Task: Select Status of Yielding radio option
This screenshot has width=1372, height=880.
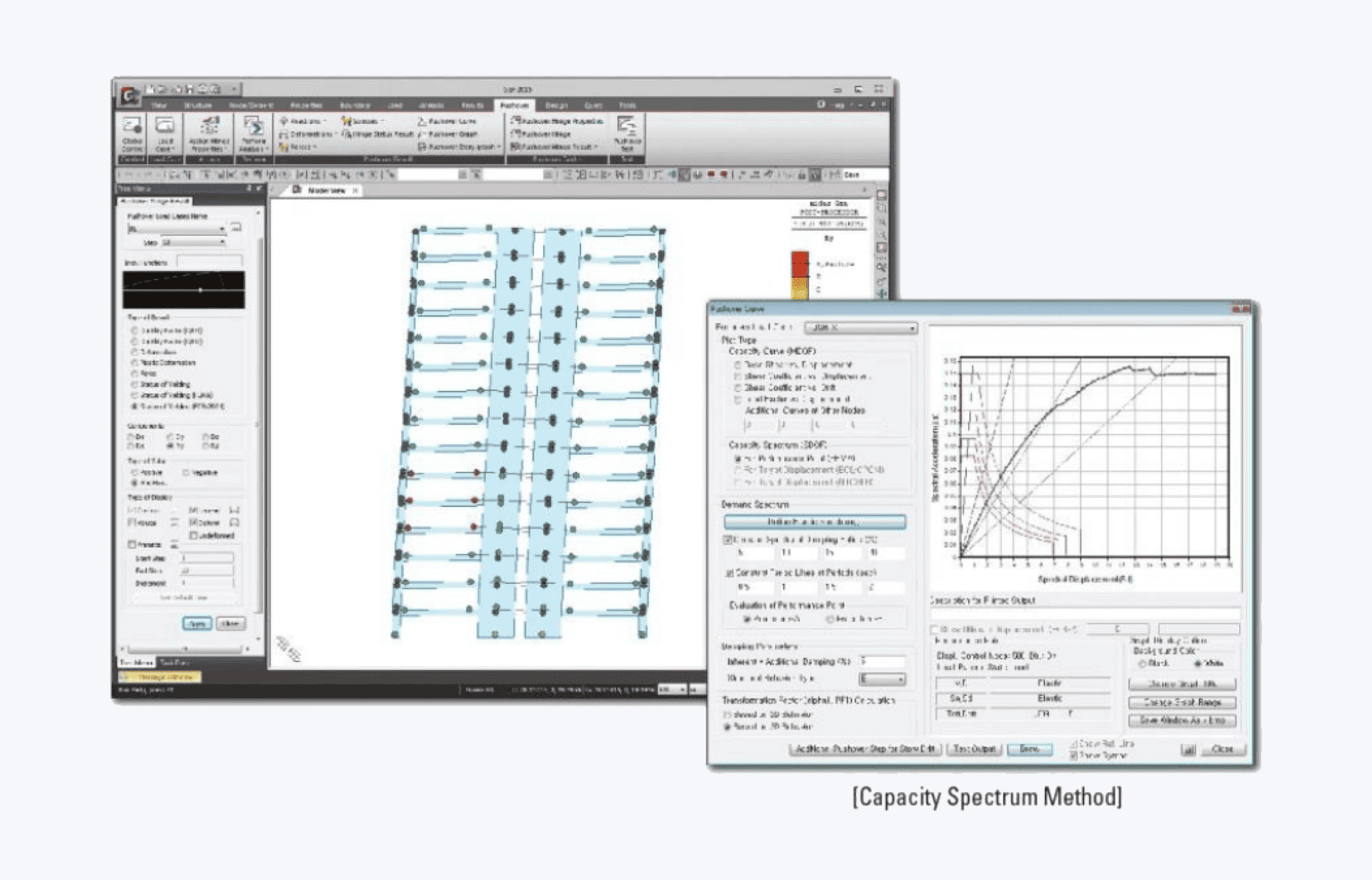Action: [x=134, y=384]
